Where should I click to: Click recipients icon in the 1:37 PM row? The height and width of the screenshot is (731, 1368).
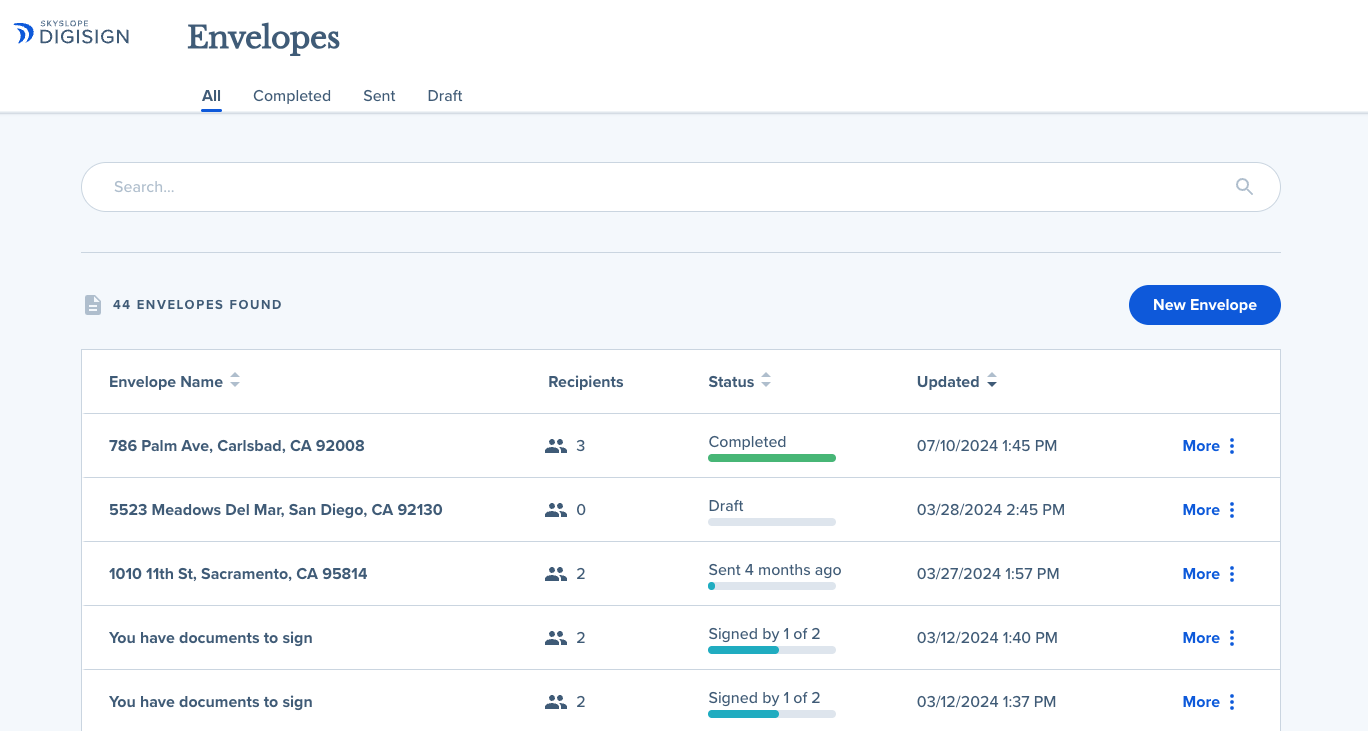click(556, 702)
